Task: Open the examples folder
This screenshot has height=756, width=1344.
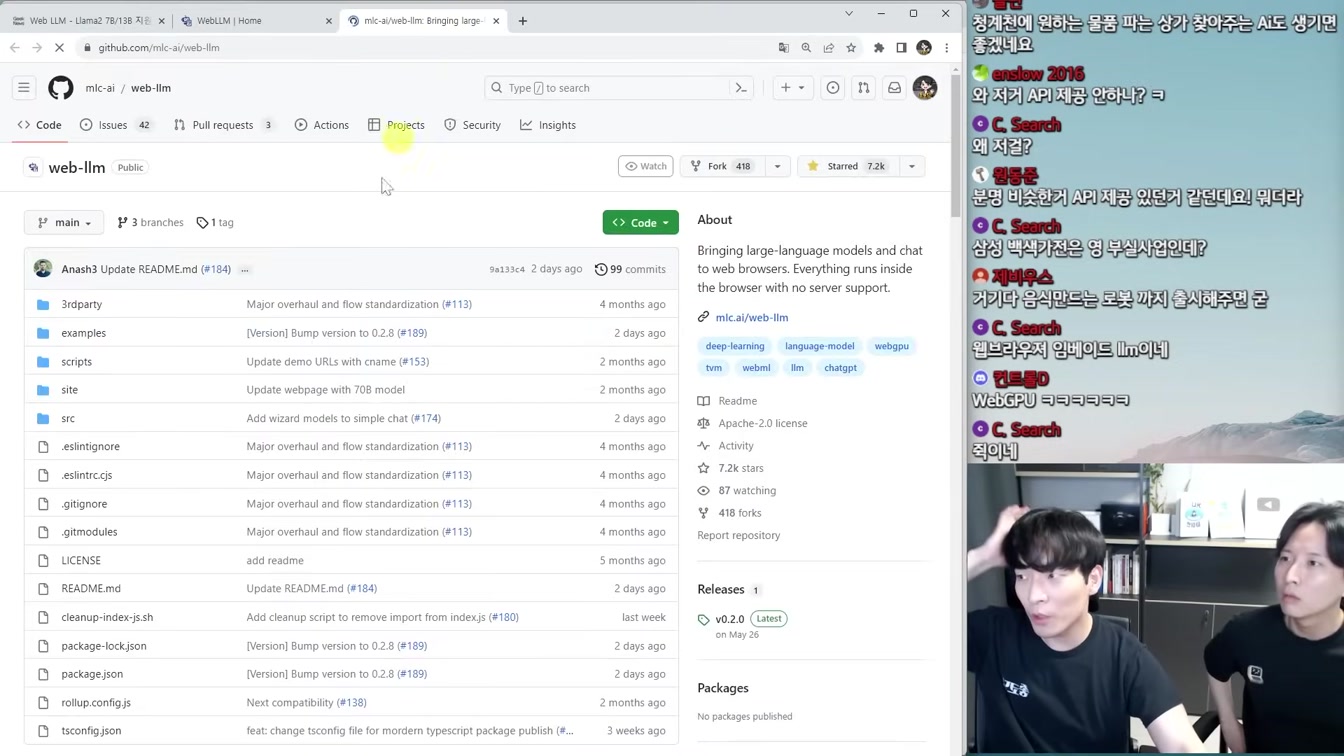Action: [83, 333]
